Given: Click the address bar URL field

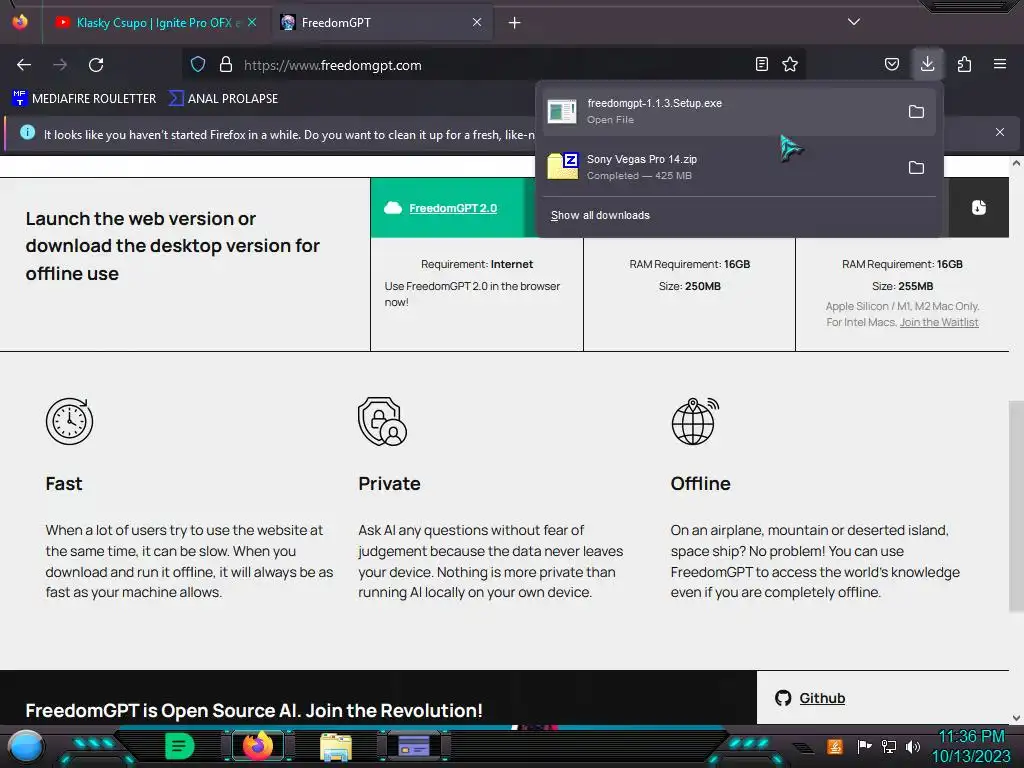Looking at the screenshot, I should pos(493,65).
